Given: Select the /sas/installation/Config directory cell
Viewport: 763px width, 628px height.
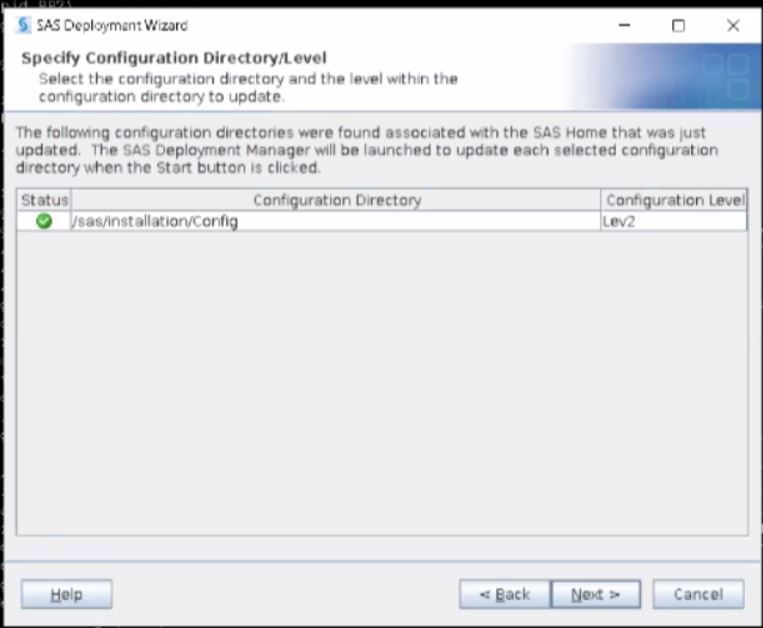Looking at the screenshot, I should [x=336, y=221].
